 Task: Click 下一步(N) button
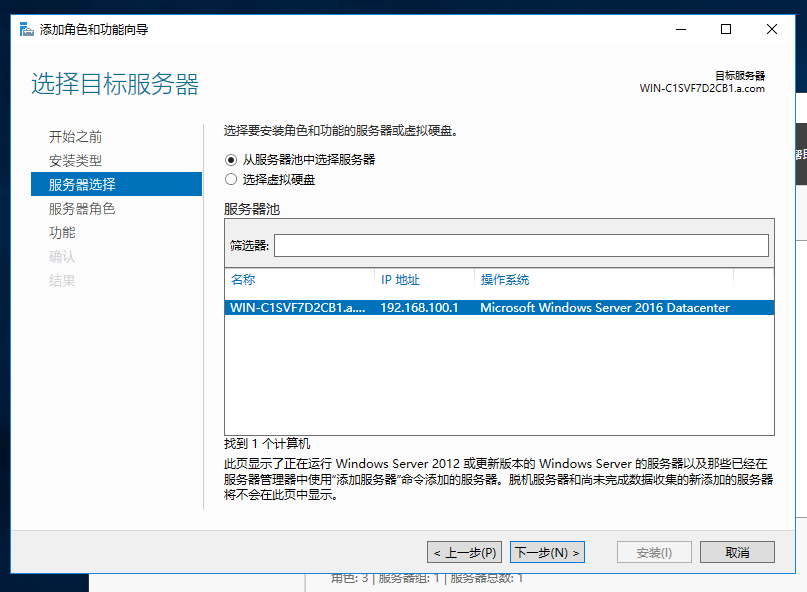pos(547,552)
